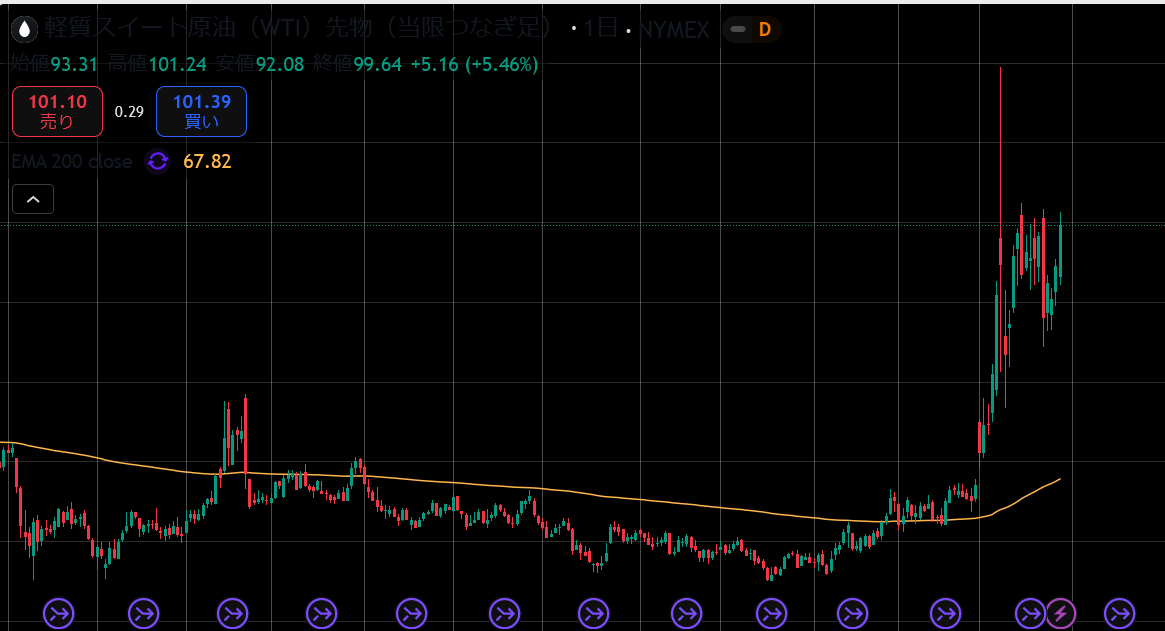Click the oil drop symbol logo
This screenshot has height=631, width=1165.
(25, 29)
